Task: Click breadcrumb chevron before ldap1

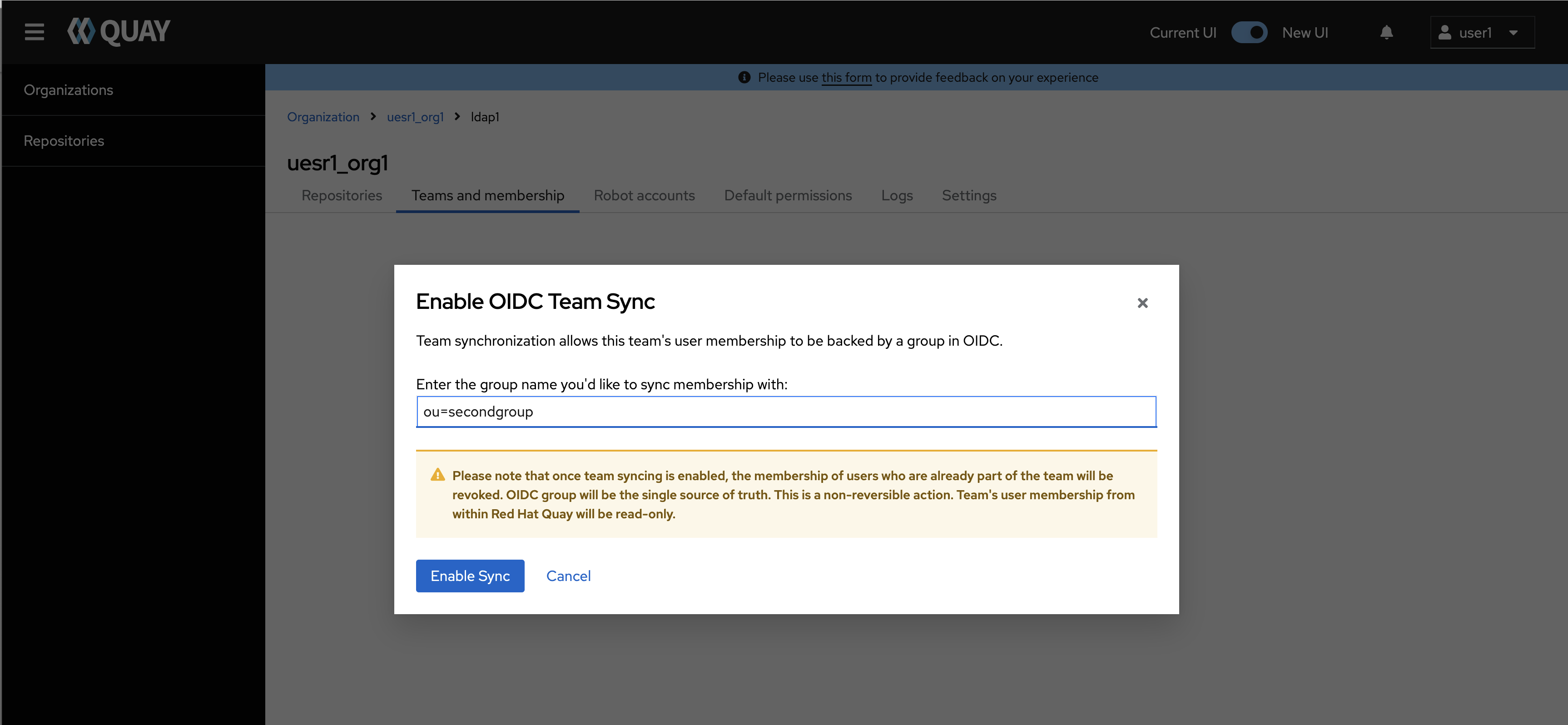Action: pos(457,116)
